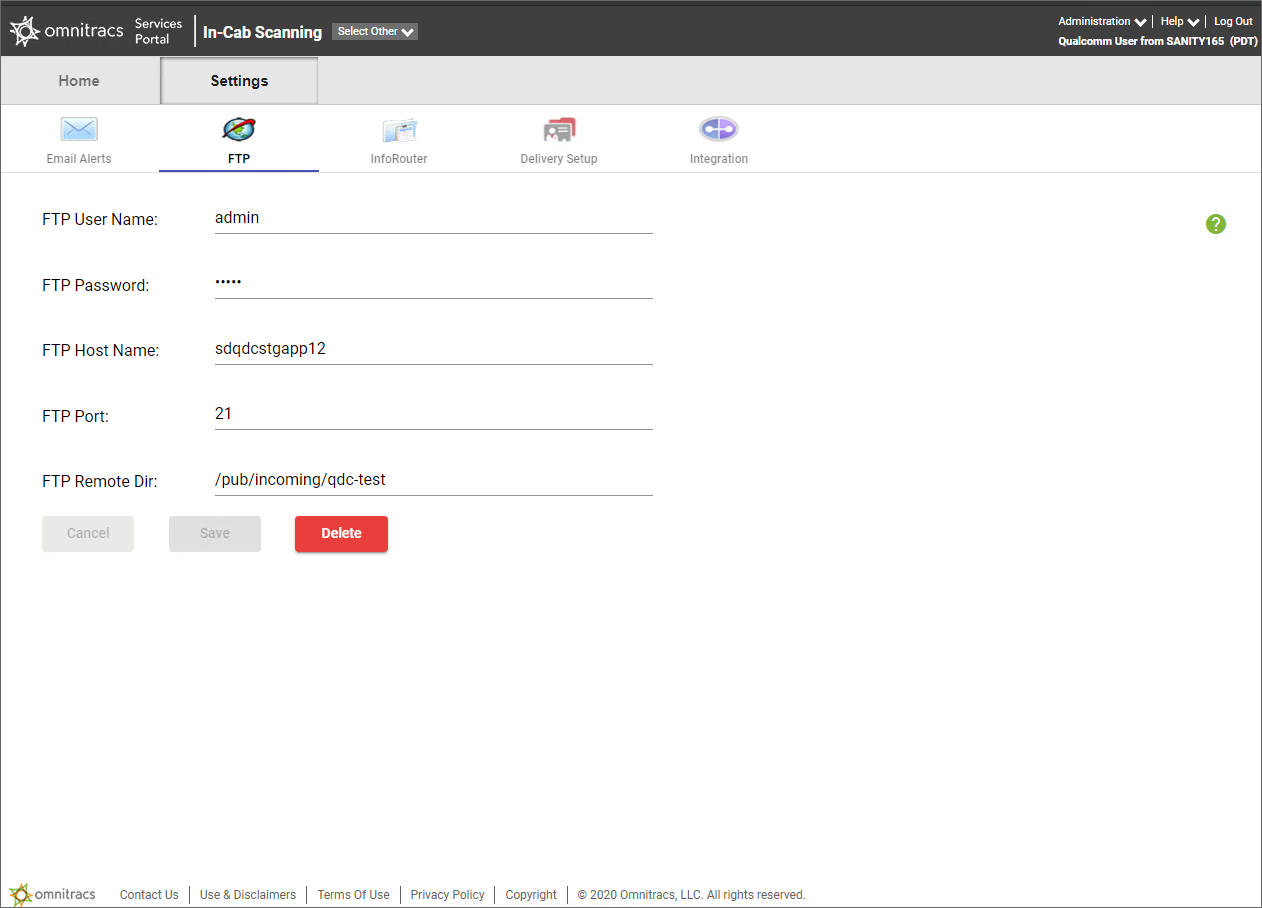Click the Email Alerts envelope icon
The width and height of the screenshot is (1262, 908).
click(79, 130)
